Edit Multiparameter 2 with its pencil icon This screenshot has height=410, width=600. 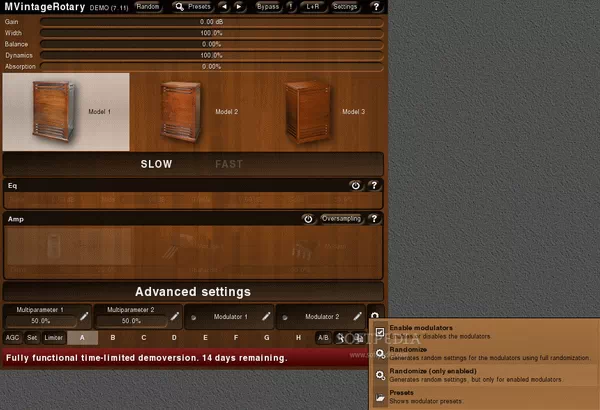[x=174, y=317]
